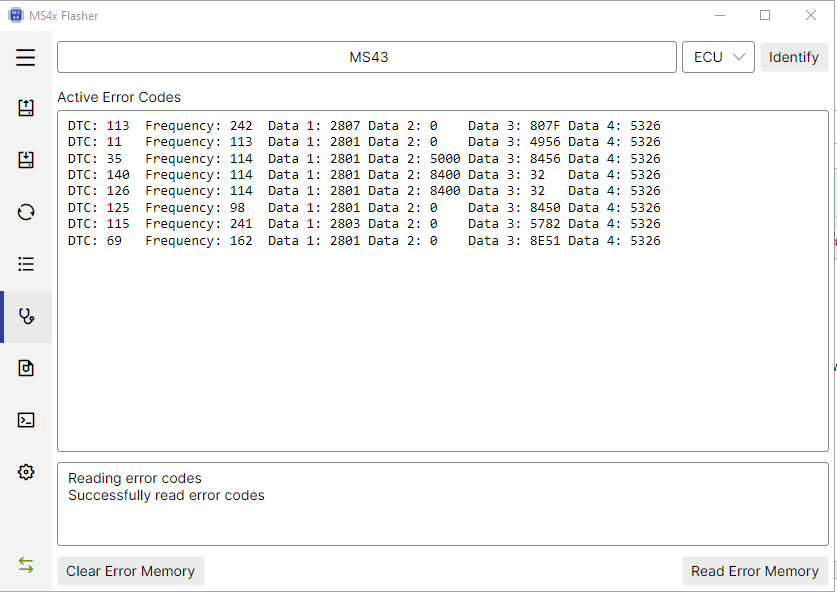Select the DTC: 140 row
Screen dimensions: 837x592
(x=364, y=175)
